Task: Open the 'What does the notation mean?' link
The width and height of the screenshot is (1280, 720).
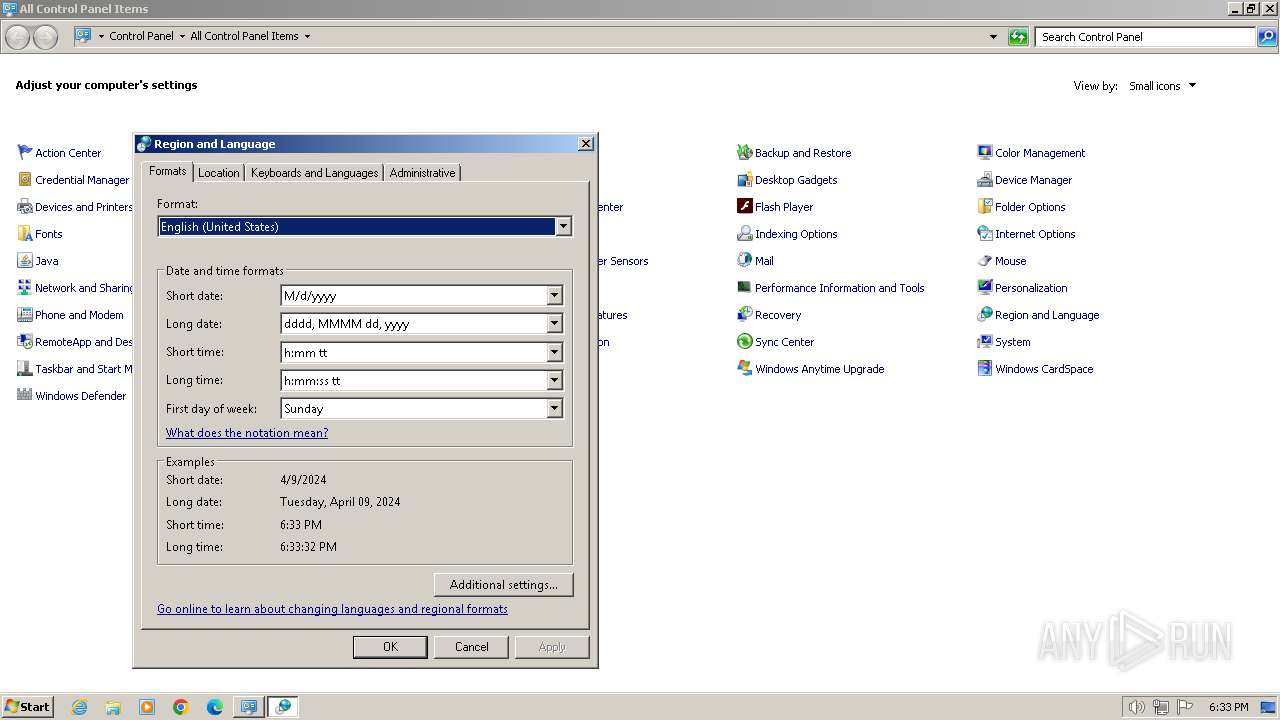Action: click(x=247, y=433)
